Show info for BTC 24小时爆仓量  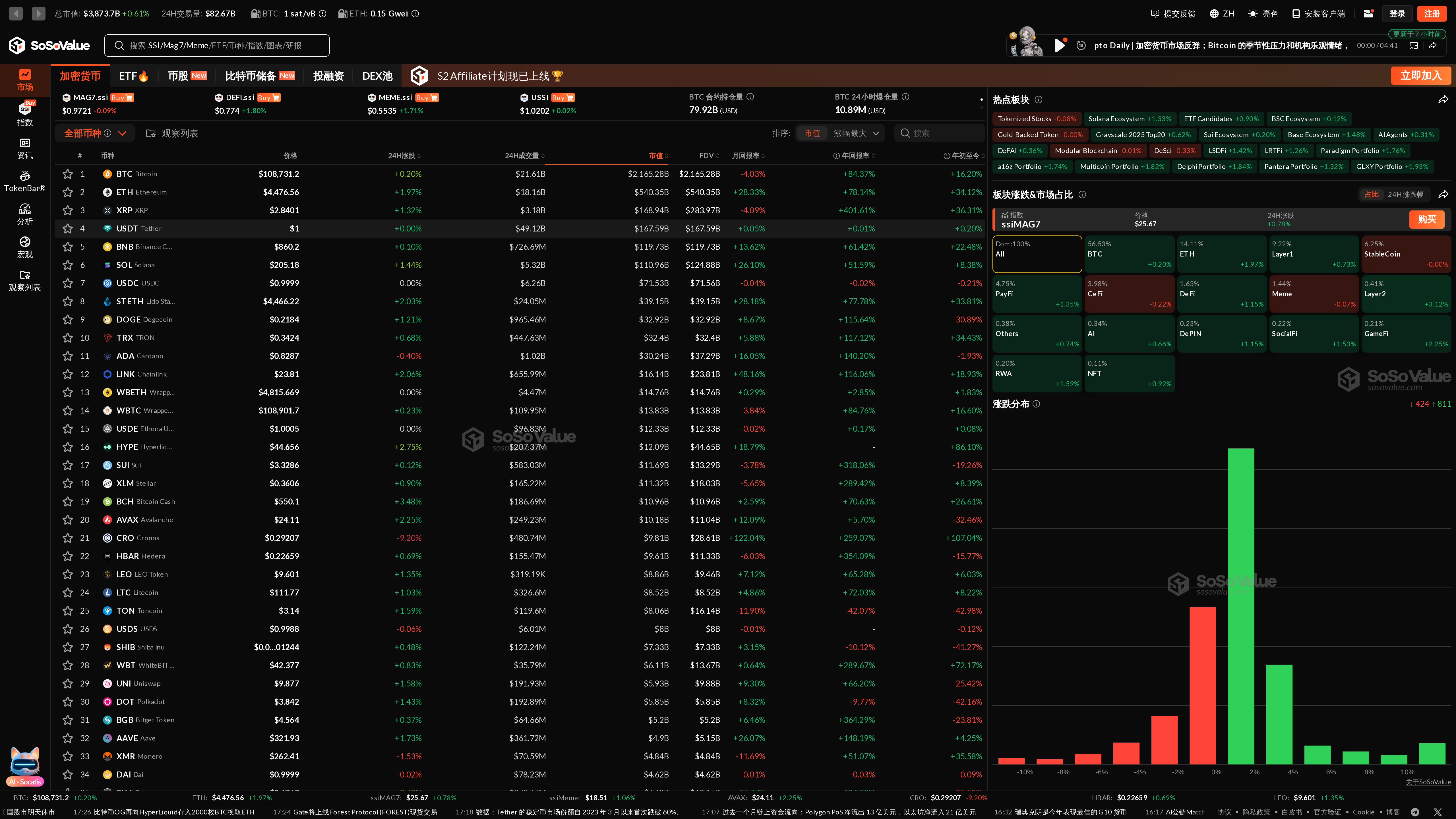tap(905, 97)
